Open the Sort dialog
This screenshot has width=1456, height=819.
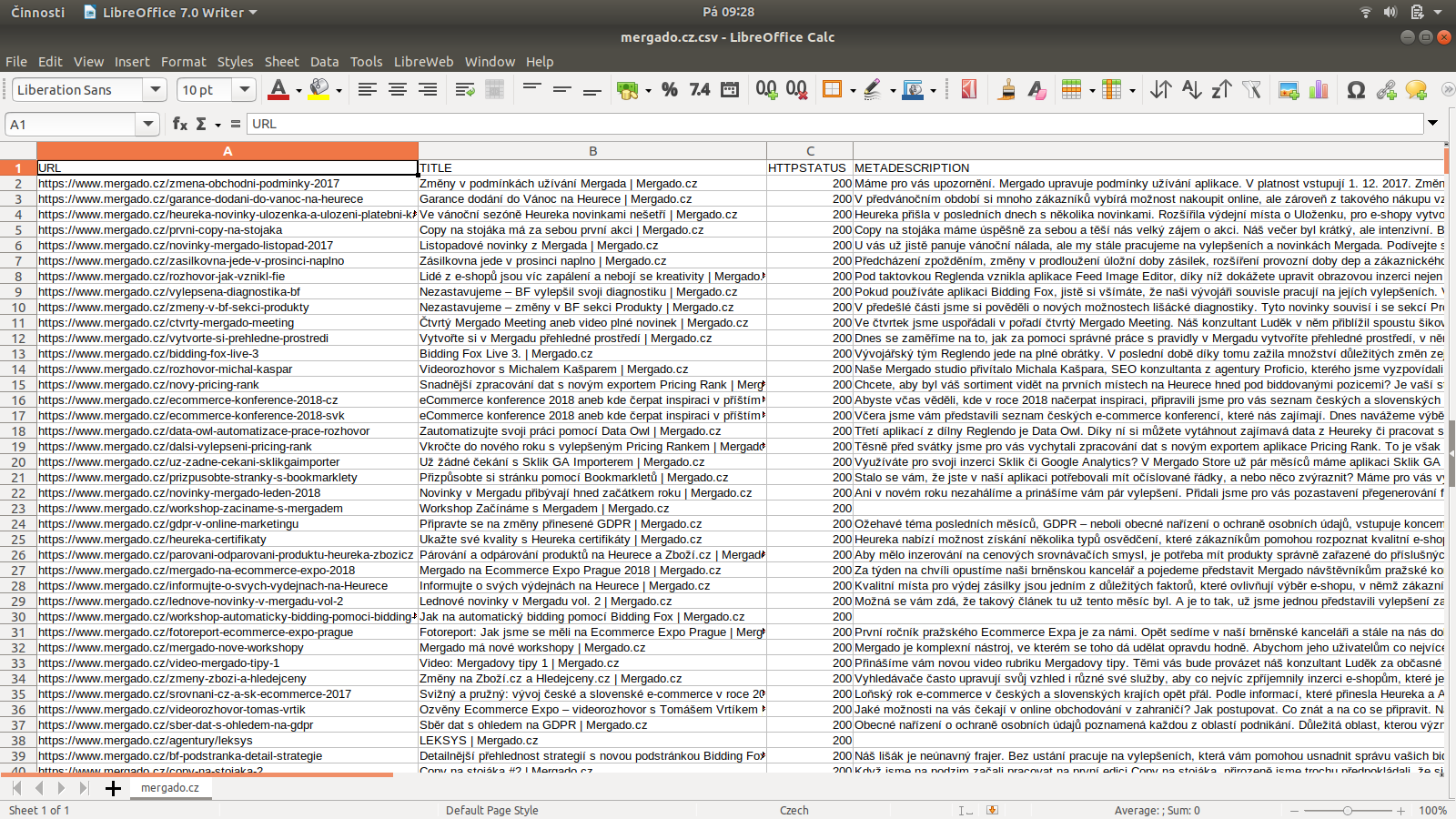click(1161, 90)
